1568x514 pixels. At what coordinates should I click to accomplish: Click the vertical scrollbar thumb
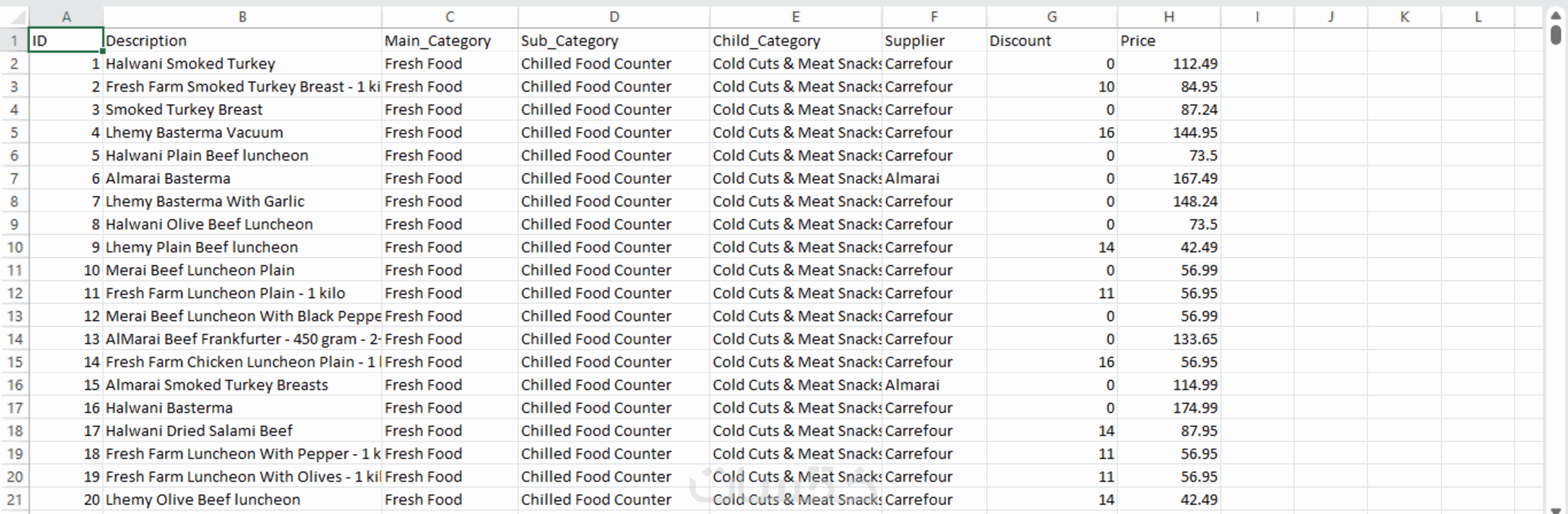(x=1555, y=33)
